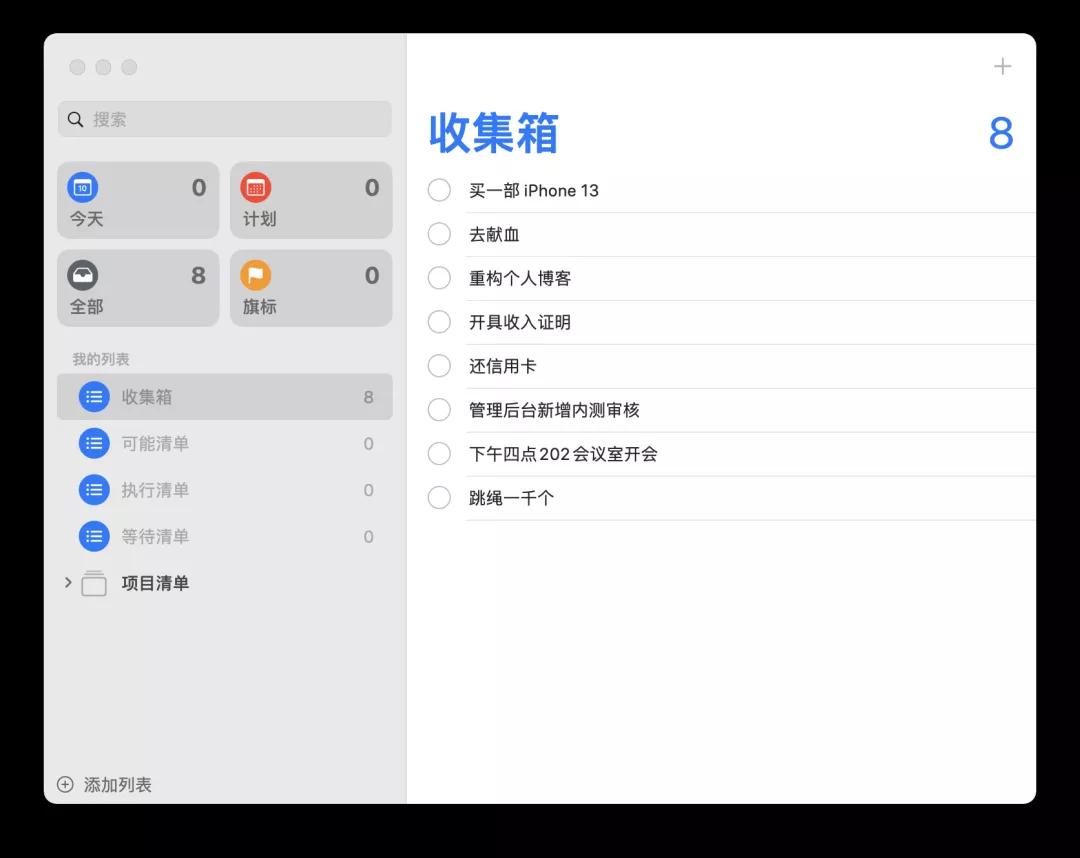Open the 全部 smart list card

(x=138, y=288)
